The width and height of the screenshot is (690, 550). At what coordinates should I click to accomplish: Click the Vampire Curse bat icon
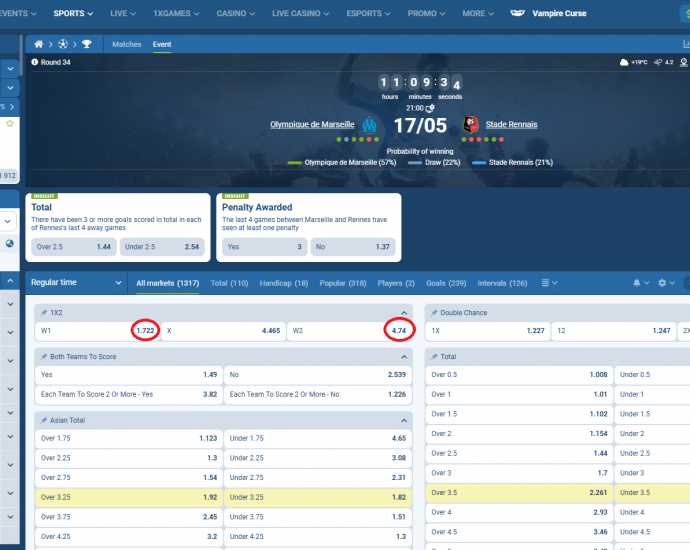[518, 13]
